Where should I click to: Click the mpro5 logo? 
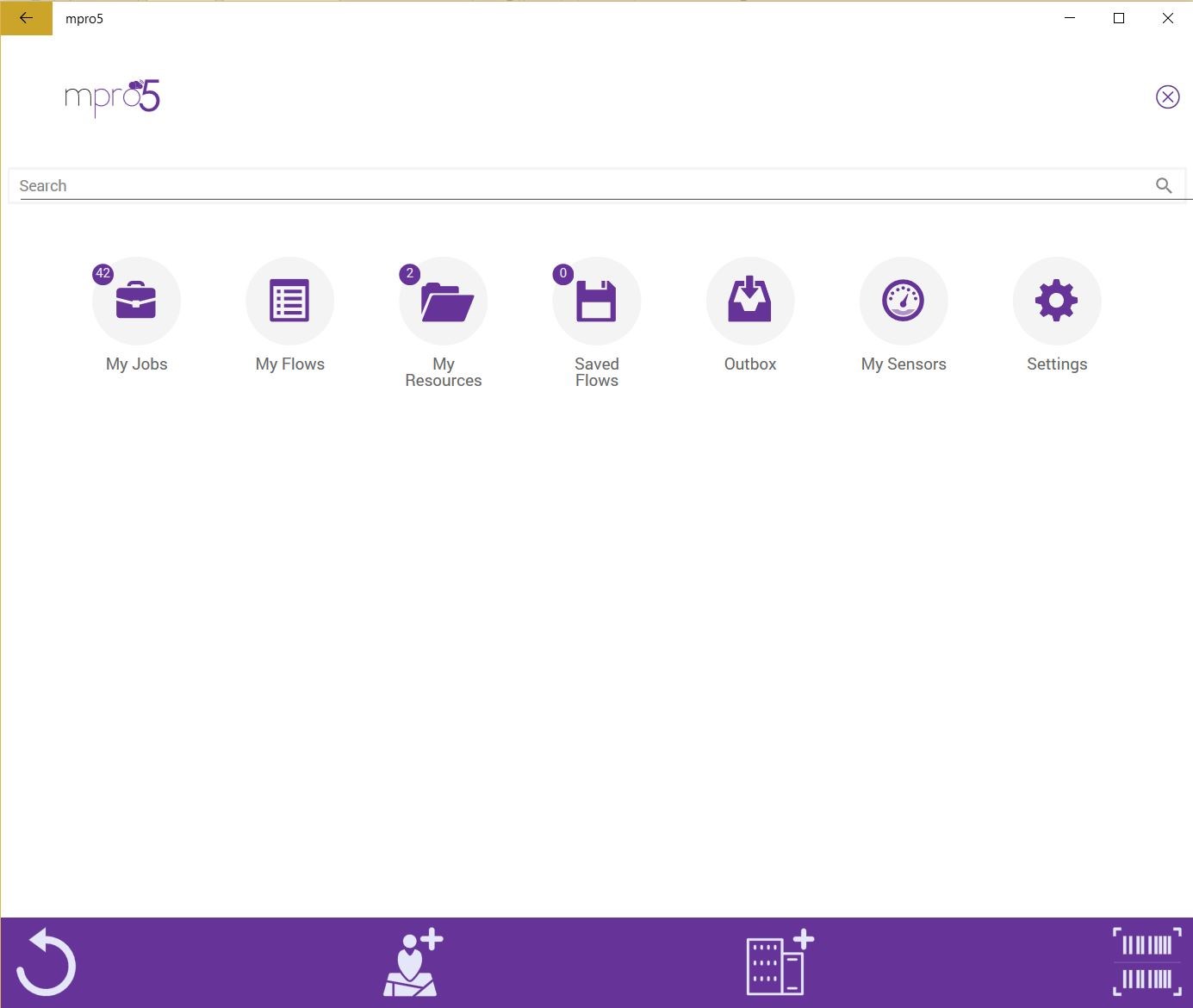[x=113, y=97]
